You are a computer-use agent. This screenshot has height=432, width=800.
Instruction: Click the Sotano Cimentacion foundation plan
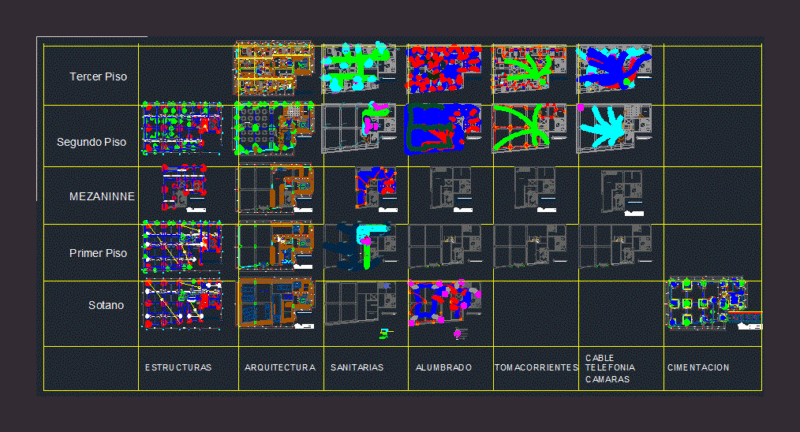[x=714, y=303]
